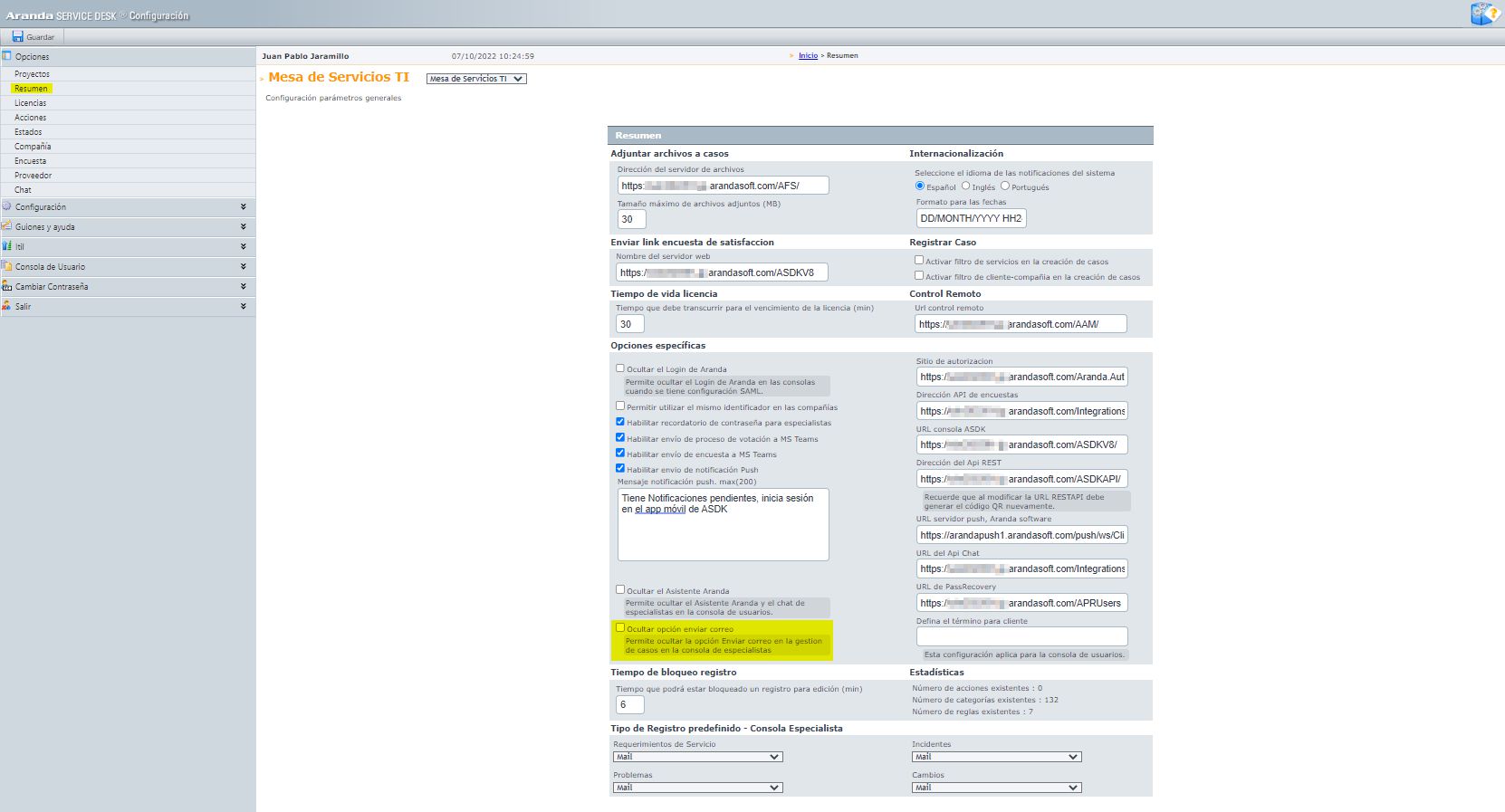This screenshot has width=1505, height=812.
Task: Click the Itil section icon
Action: click(x=7, y=246)
